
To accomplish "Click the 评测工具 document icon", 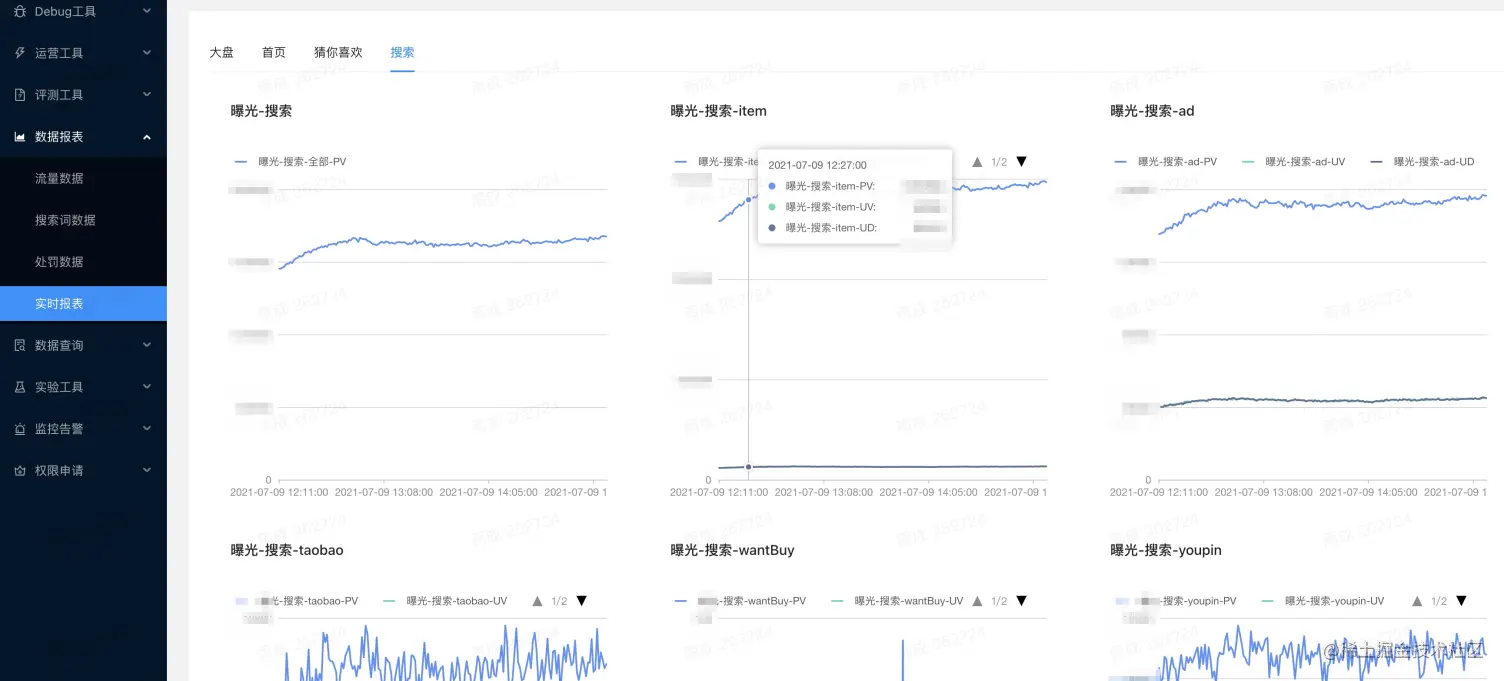I will 20,95.
